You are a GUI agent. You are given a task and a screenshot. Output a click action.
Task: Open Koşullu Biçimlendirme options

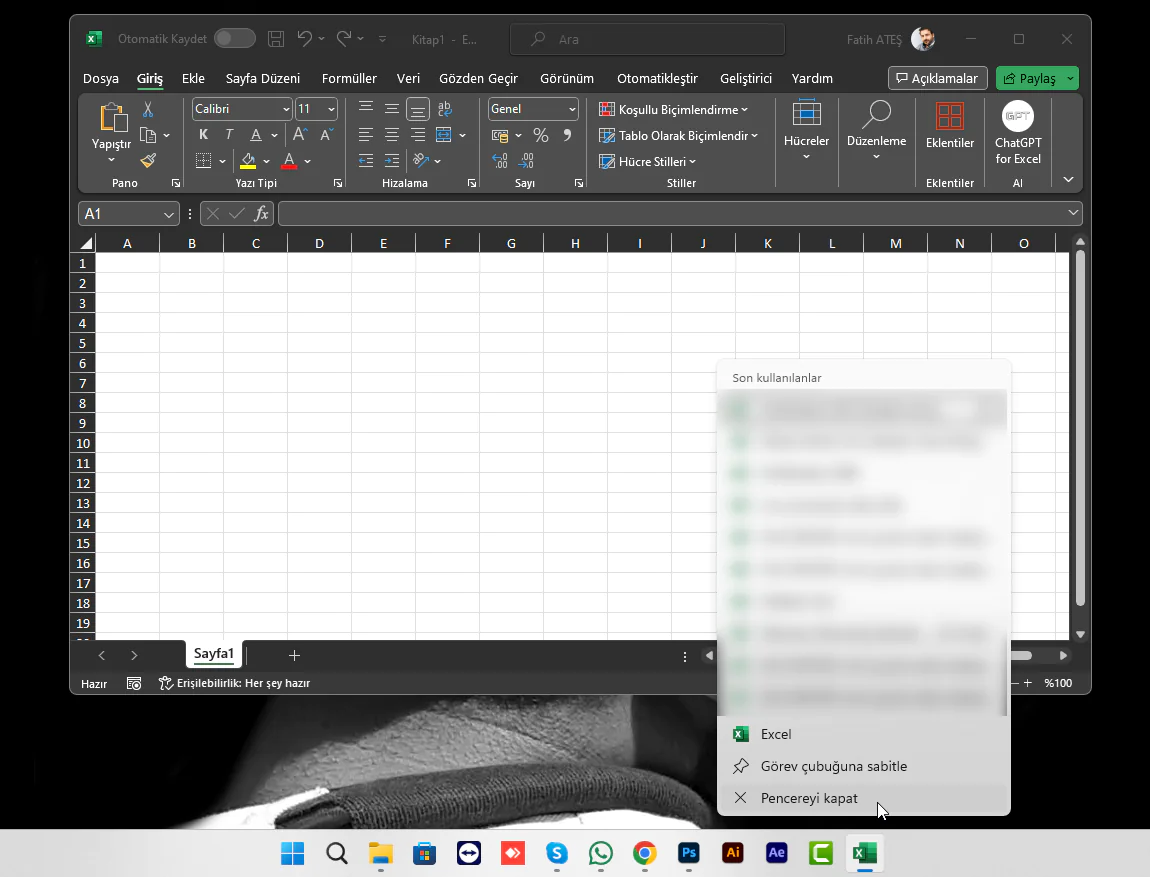tap(671, 109)
